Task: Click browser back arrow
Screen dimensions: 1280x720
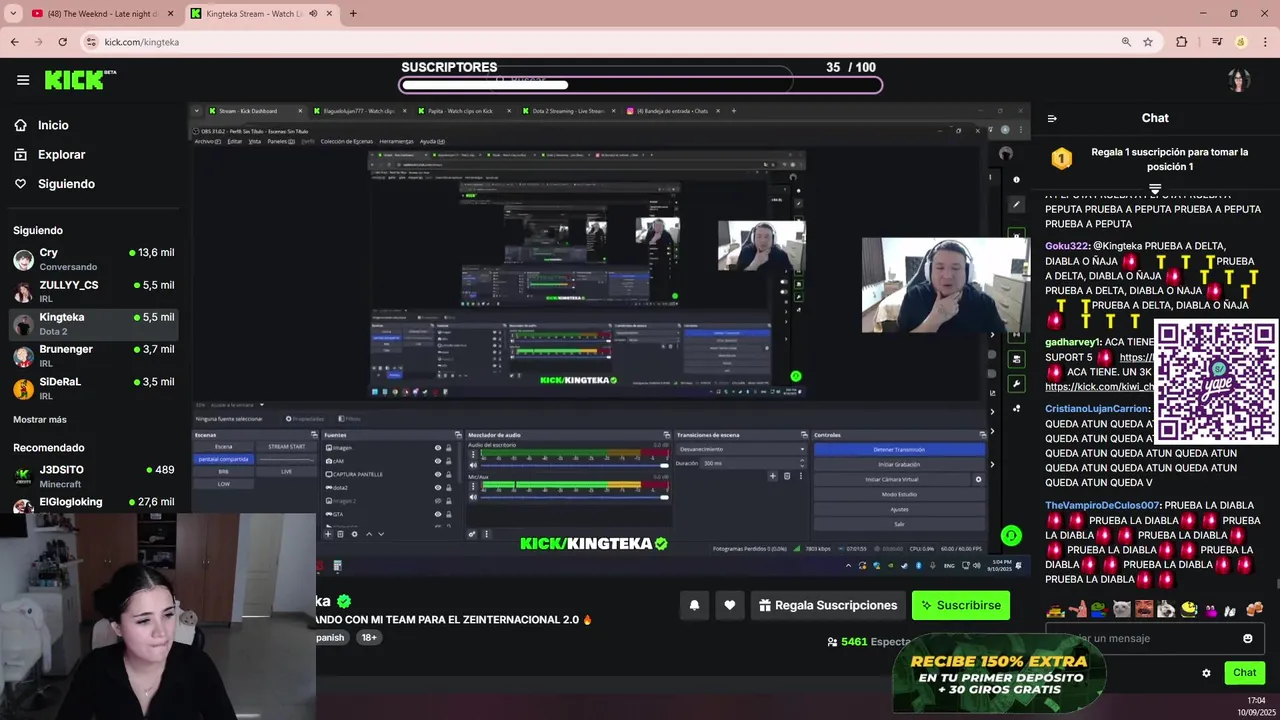Action: (x=14, y=42)
